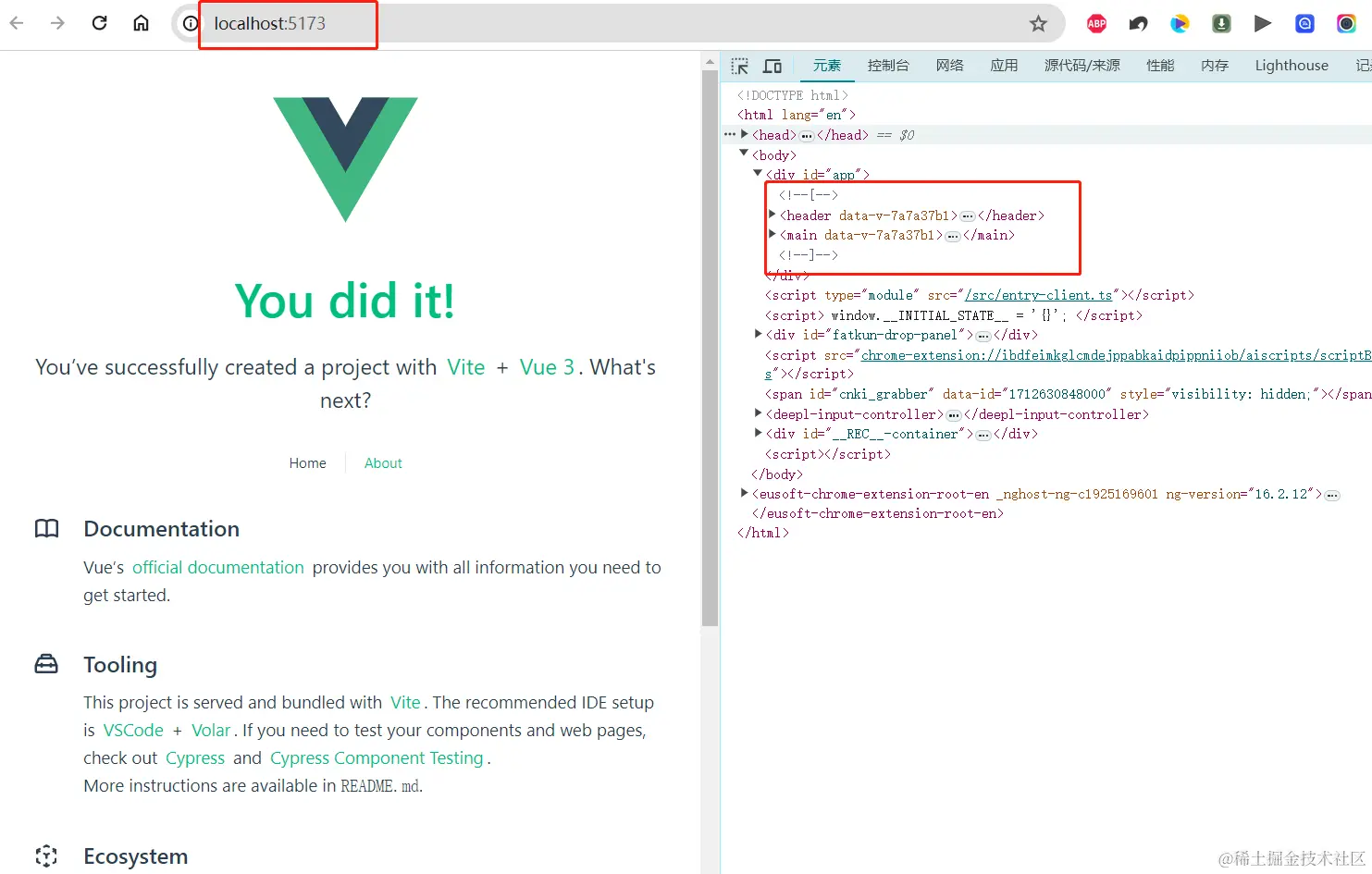This screenshot has width=1372, height=874.
Task: Open the colorful circular profile icon
Action: (1346, 24)
